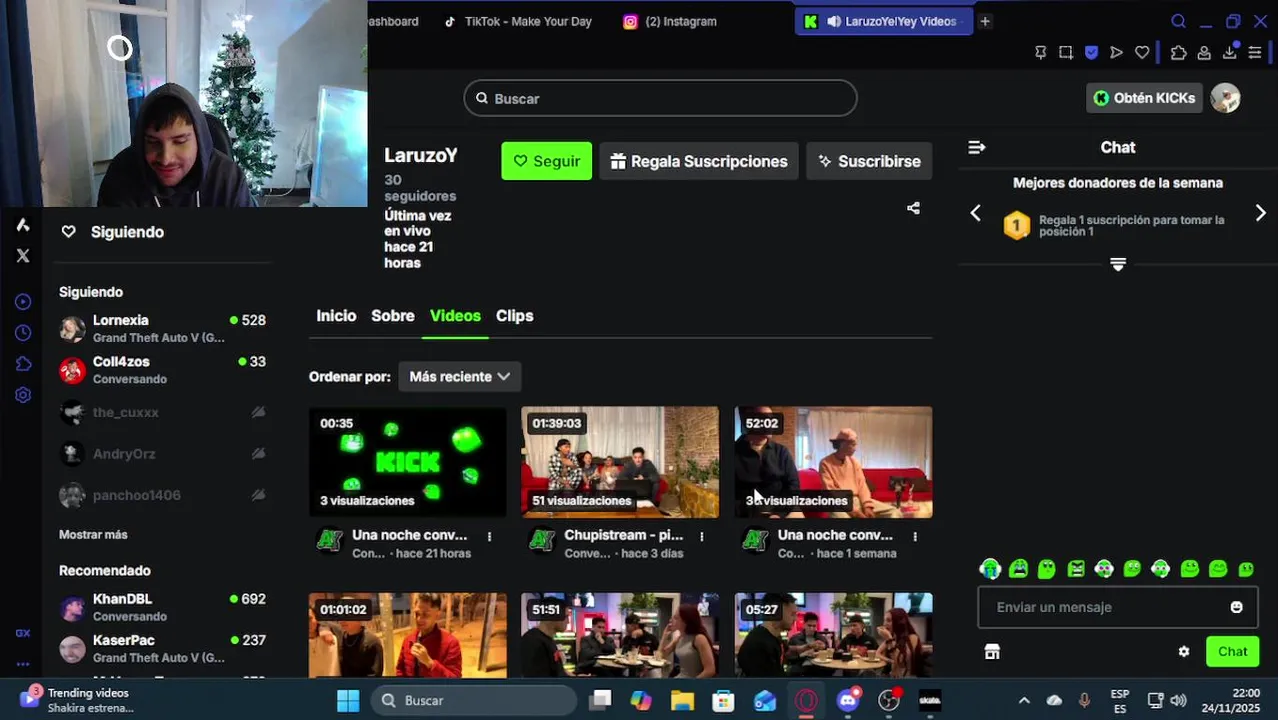Open the X (Twitter) sidebar icon

pos(23,256)
